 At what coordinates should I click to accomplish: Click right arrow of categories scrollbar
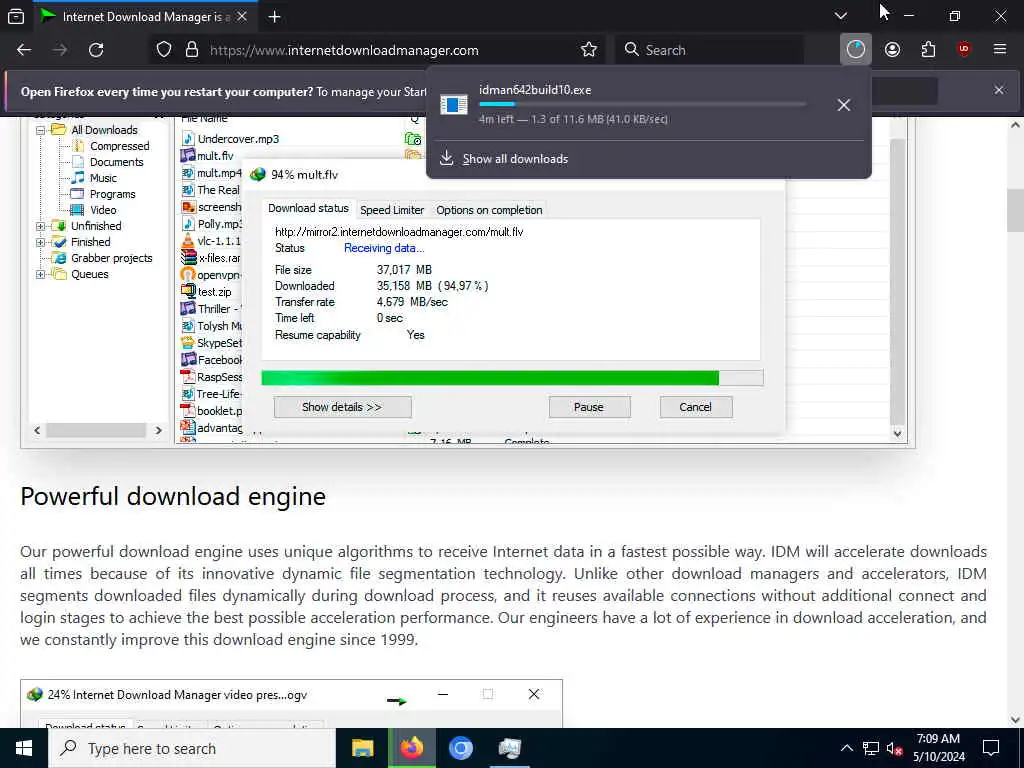click(x=158, y=430)
